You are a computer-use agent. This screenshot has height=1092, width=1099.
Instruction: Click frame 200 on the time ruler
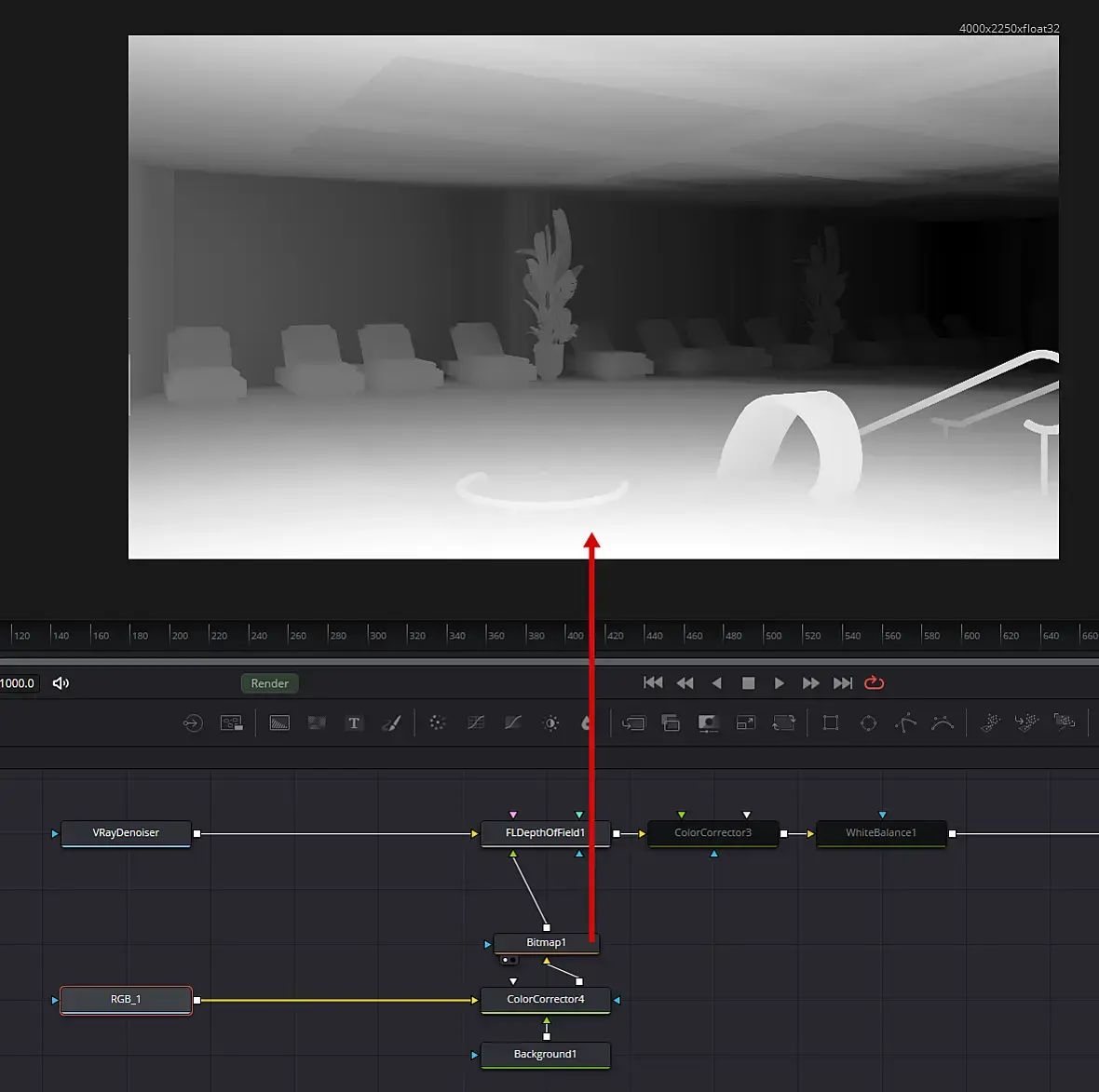pyautogui.click(x=180, y=635)
